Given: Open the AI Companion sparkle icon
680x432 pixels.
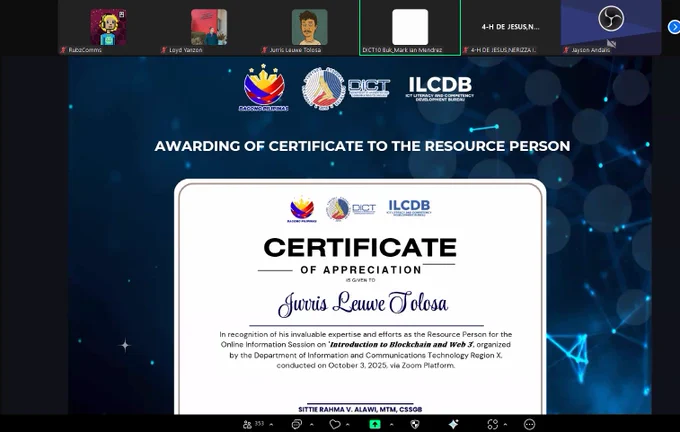Looking at the screenshot, I should (x=453, y=424).
